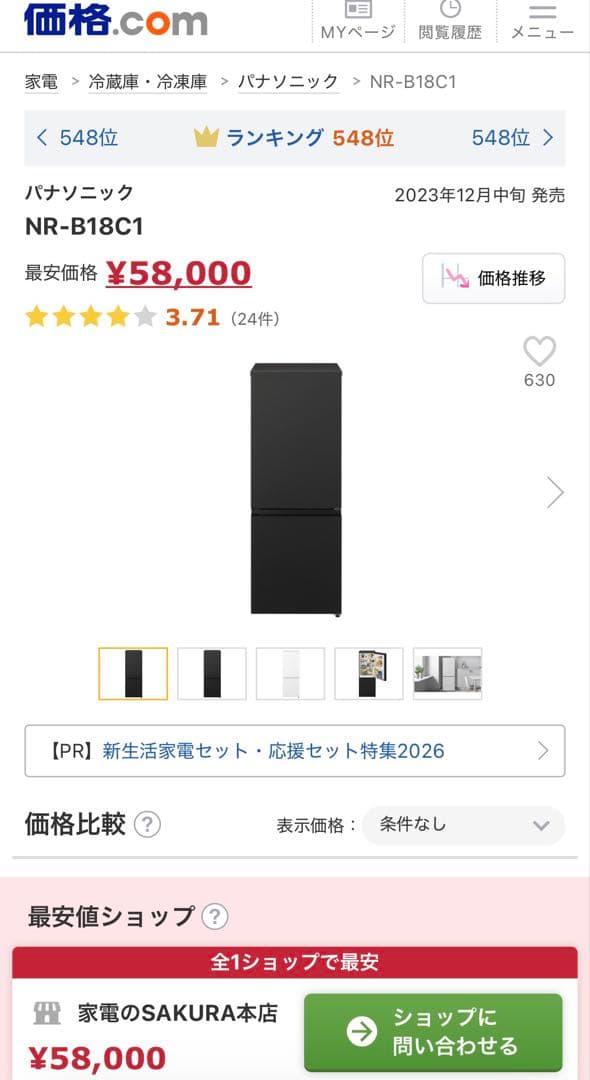Select the white refrigerator thumbnail

tap(290, 673)
